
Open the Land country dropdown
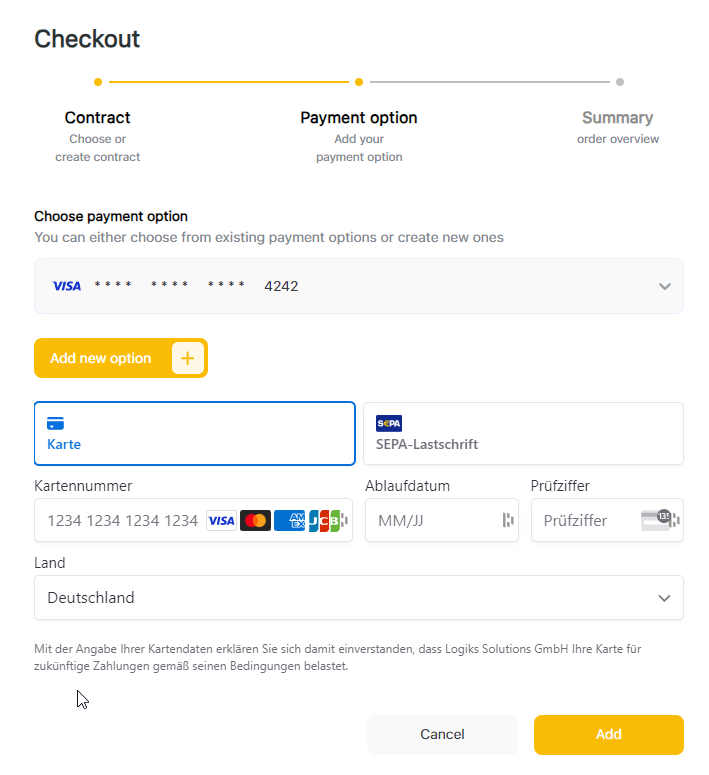coord(359,598)
